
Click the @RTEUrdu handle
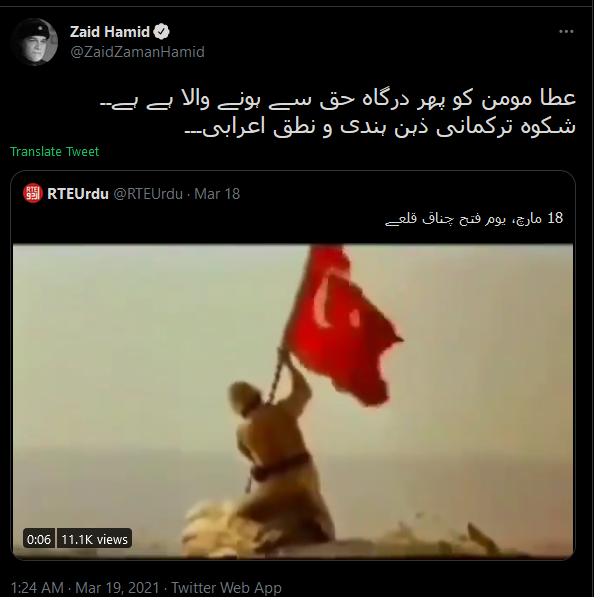point(148,194)
